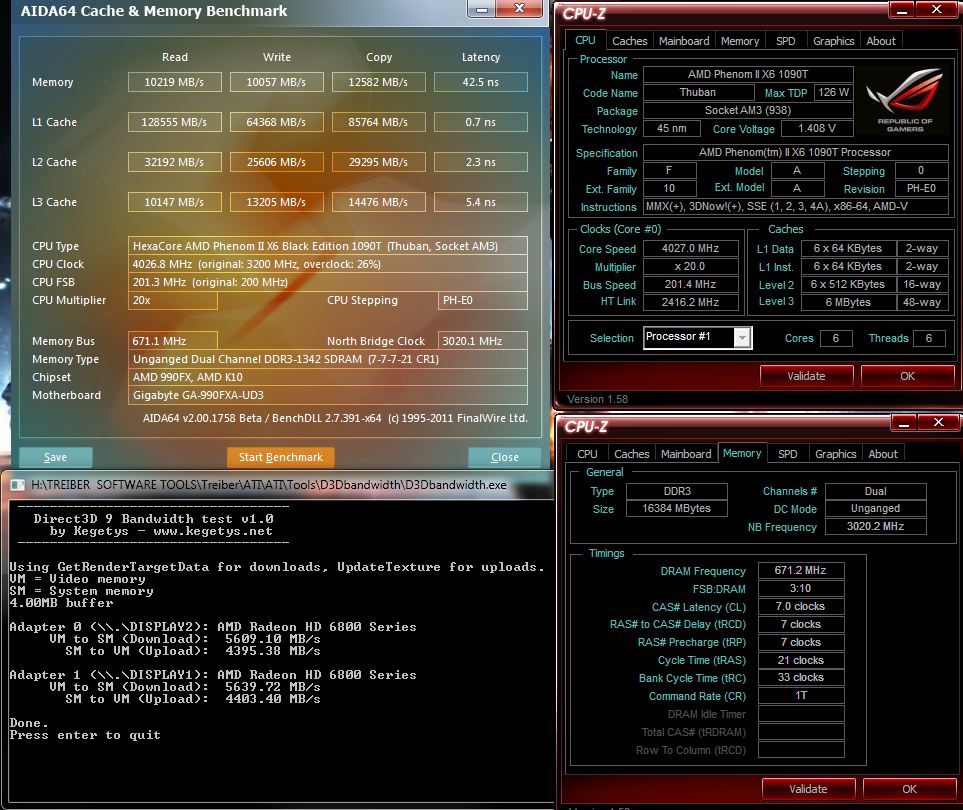
Task: Click the Core Speed value 4027.0 MHz
Action: [690, 249]
